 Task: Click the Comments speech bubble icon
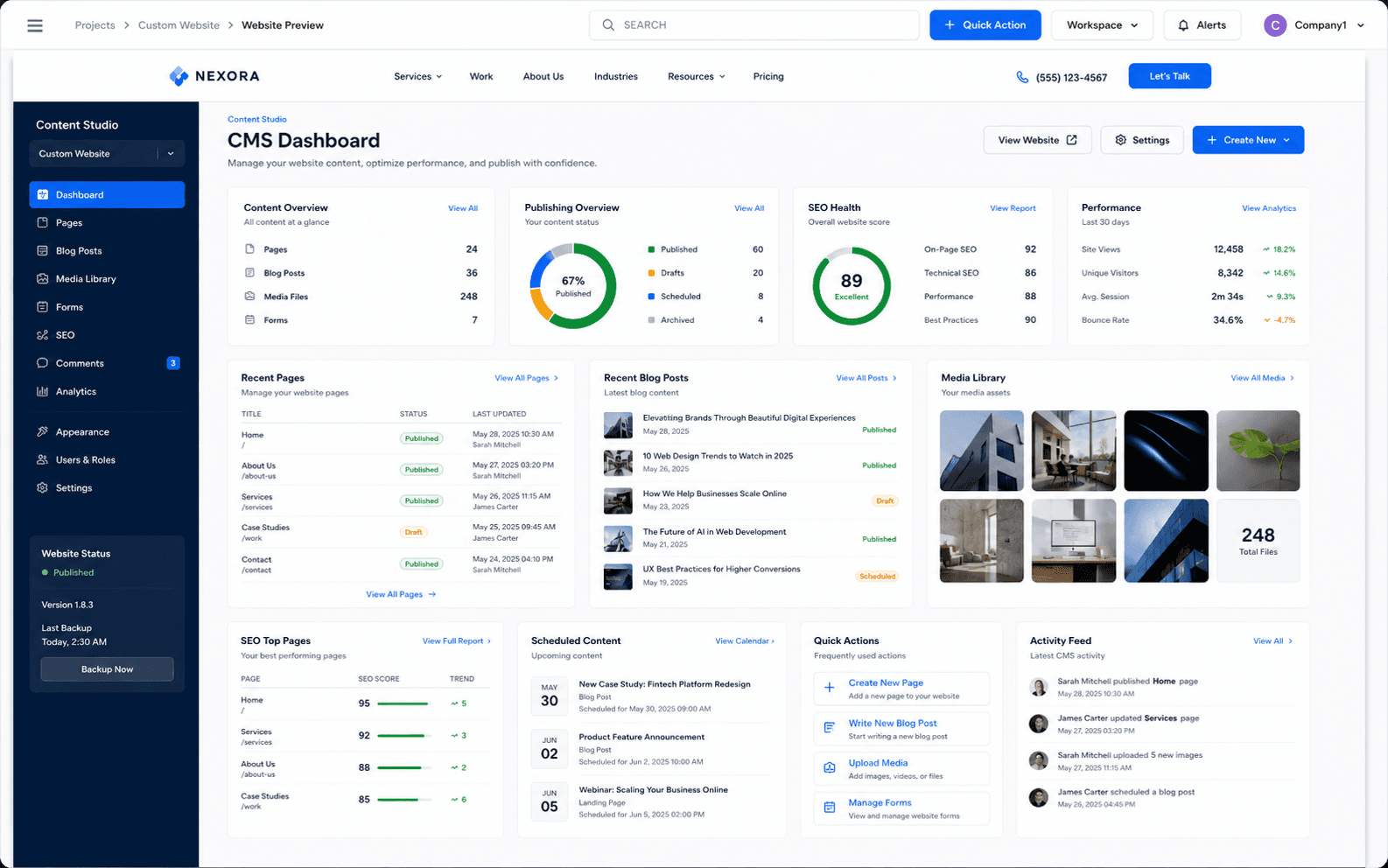(42, 363)
